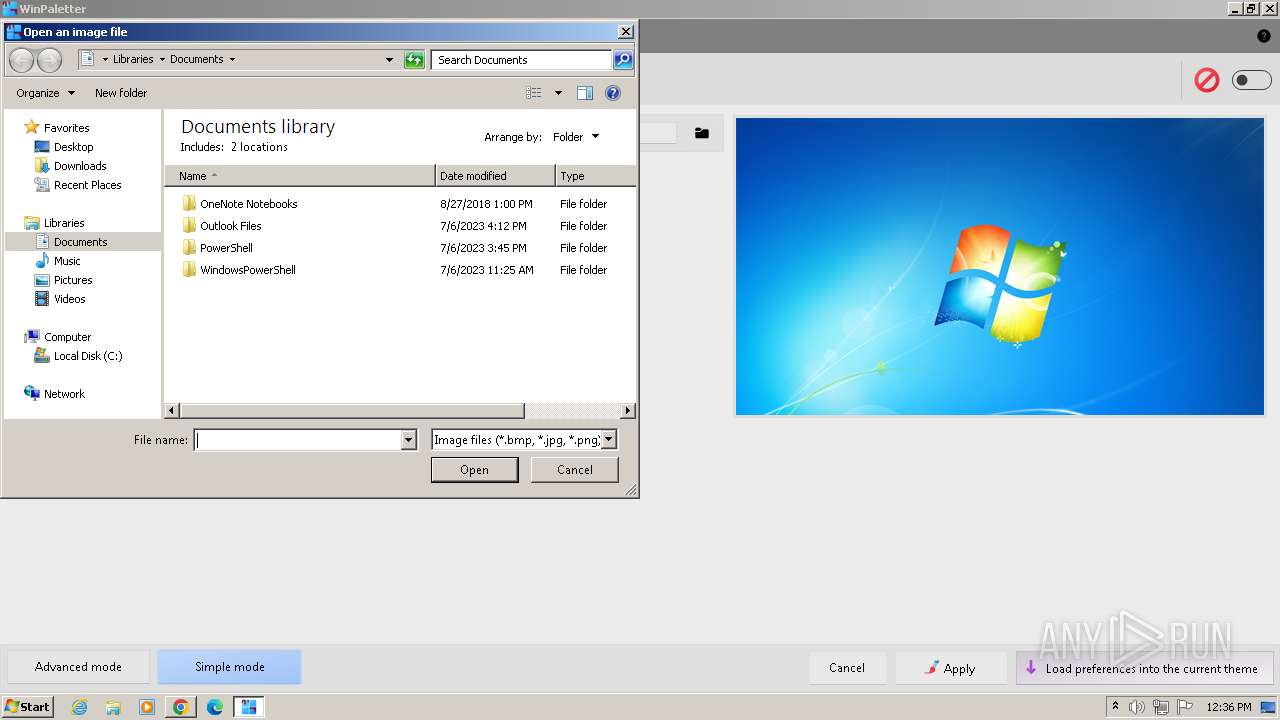The width and height of the screenshot is (1280, 720).
Task: Open dialog Help question mark icon
Action: tap(613, 93)
